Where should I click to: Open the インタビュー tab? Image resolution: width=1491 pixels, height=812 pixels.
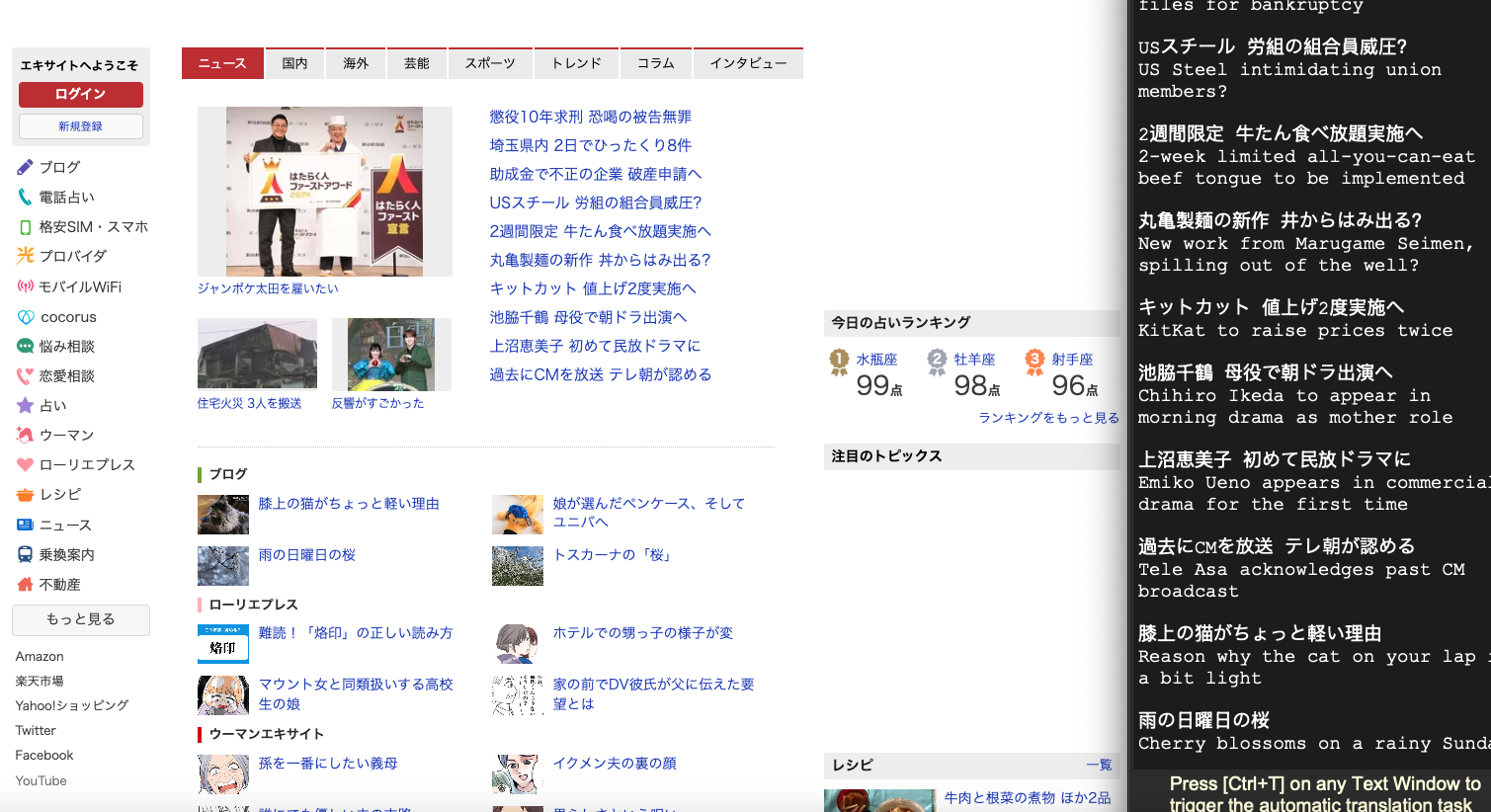point(748,63)
